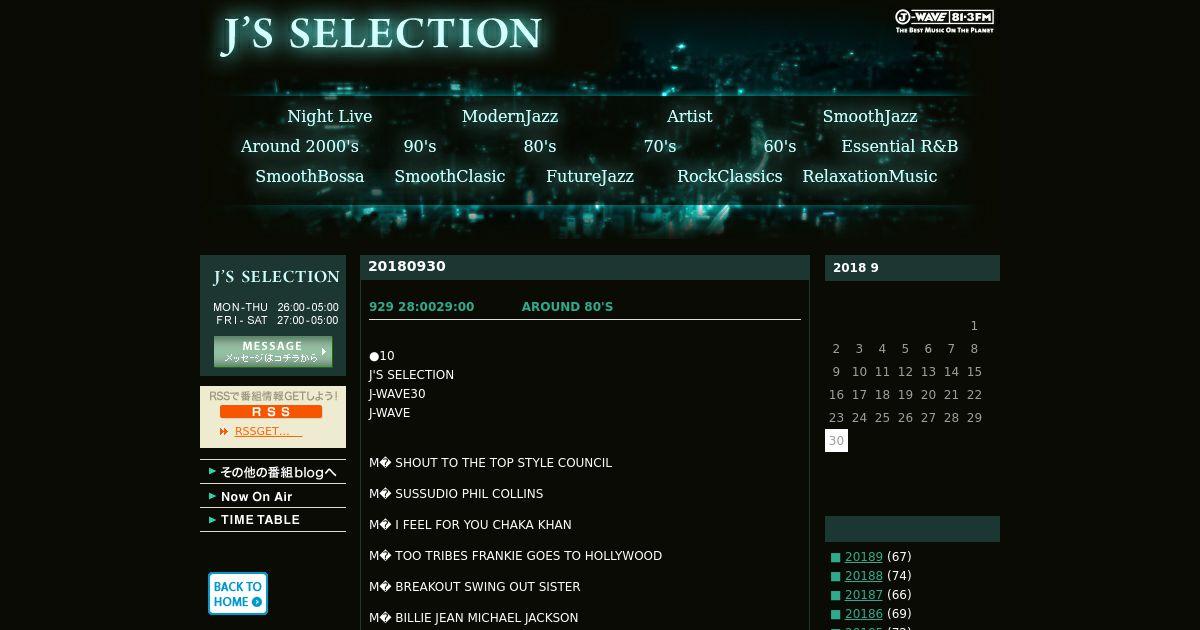This screenshot has height=630, width=1200.
Task: Click the SHOUT TO THE TOP track line
Action: [490, 463]
